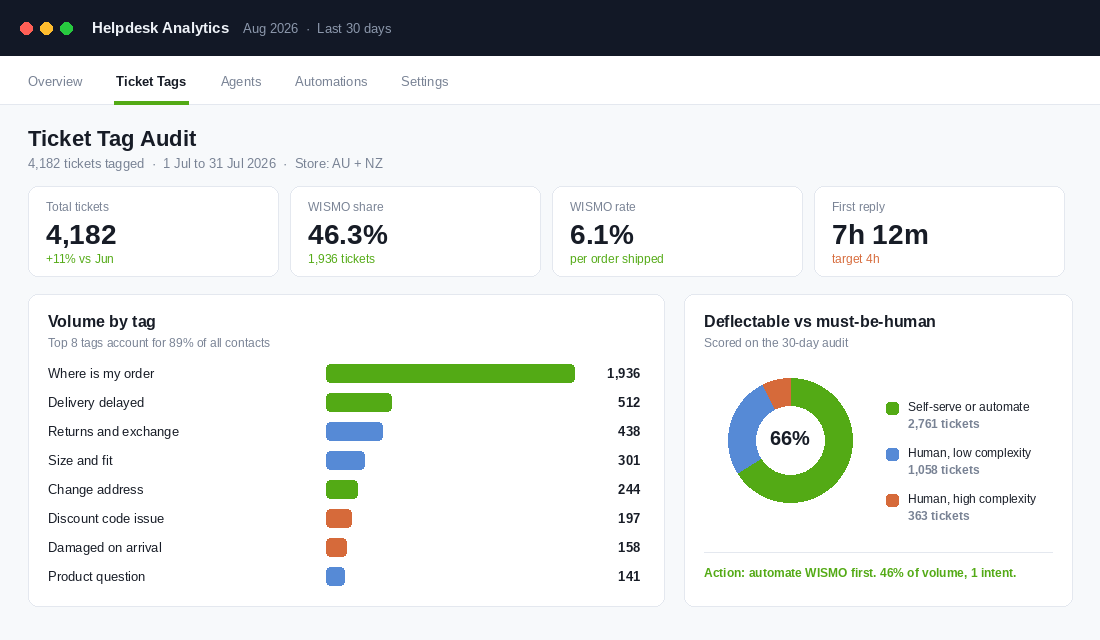Click the Delivery delayed green bar
1100x640 pixels.
(358, 403)
